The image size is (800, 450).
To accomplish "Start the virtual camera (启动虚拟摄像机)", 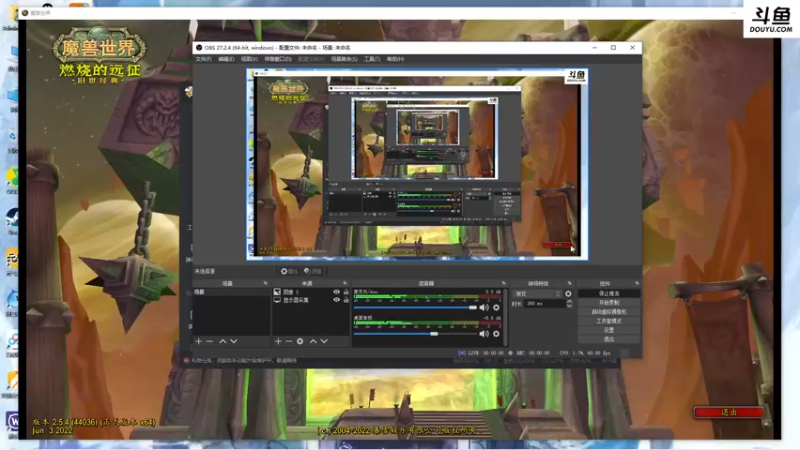I will click(x=609, y=312).
